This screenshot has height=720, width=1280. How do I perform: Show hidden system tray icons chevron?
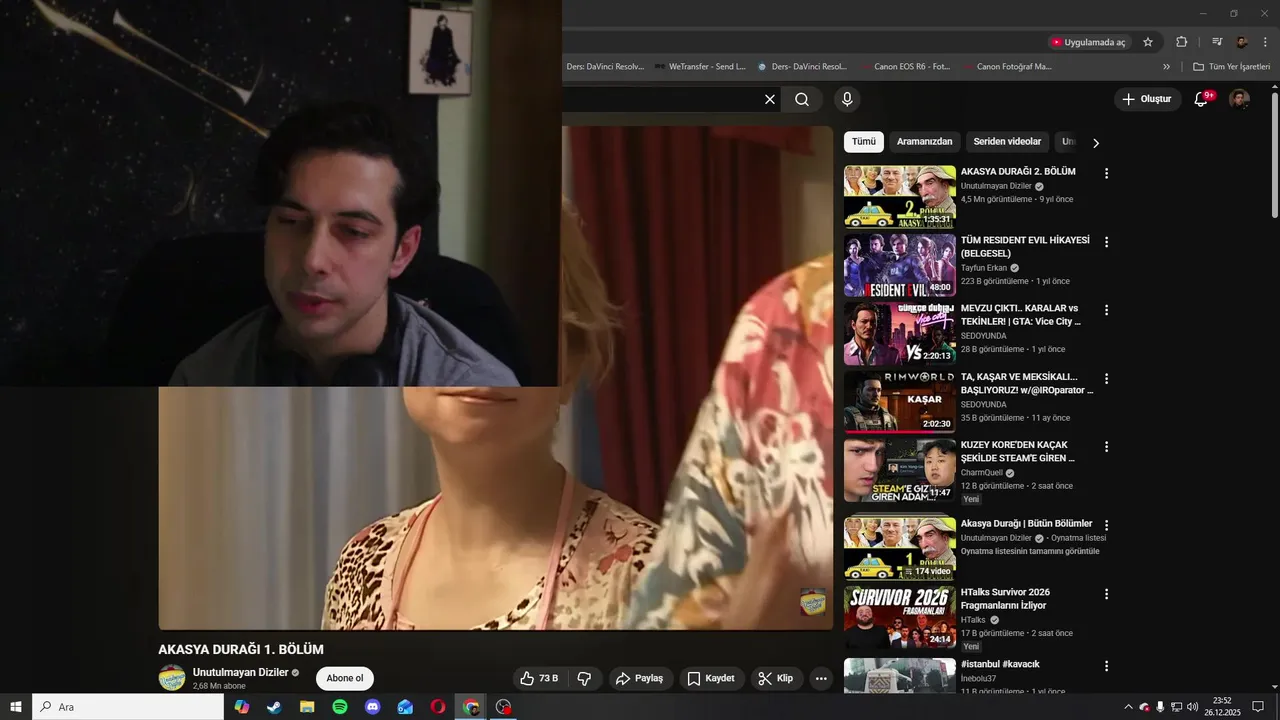(x=1129, y=707)
